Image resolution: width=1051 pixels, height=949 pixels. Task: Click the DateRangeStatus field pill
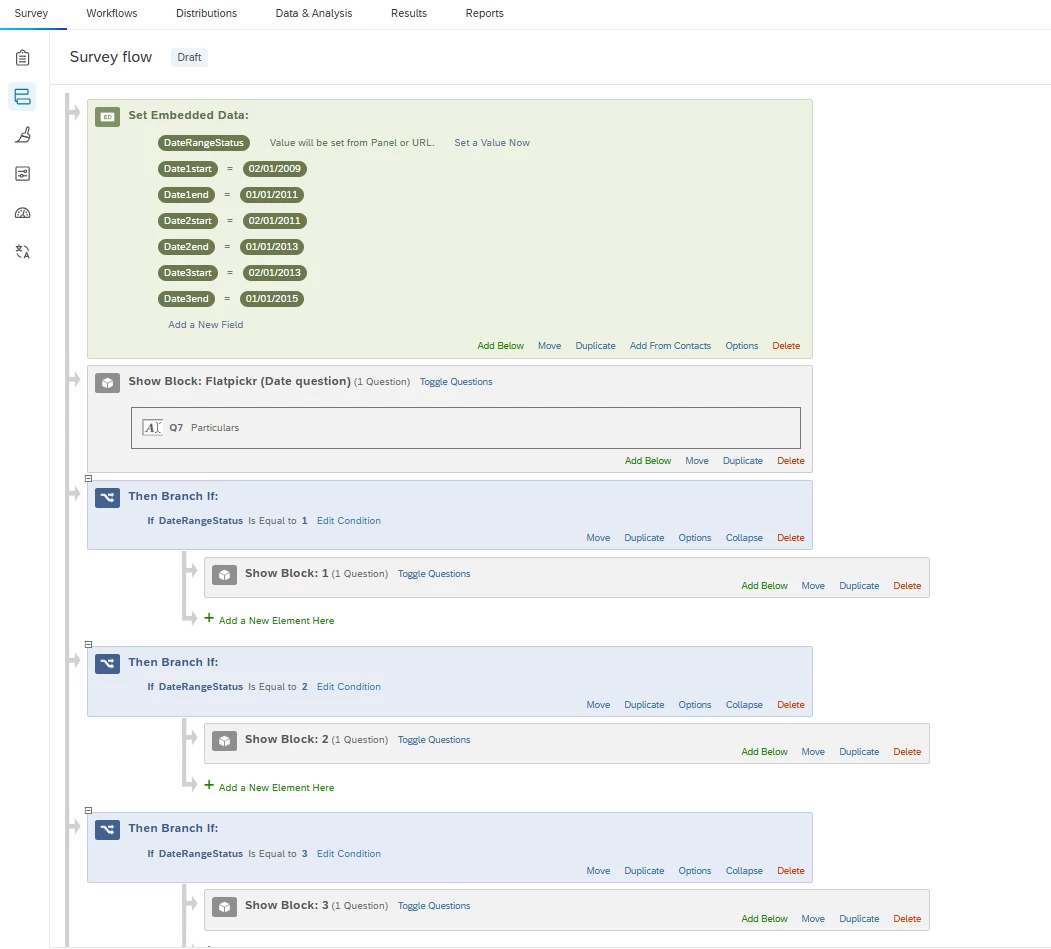coord(204,143)
